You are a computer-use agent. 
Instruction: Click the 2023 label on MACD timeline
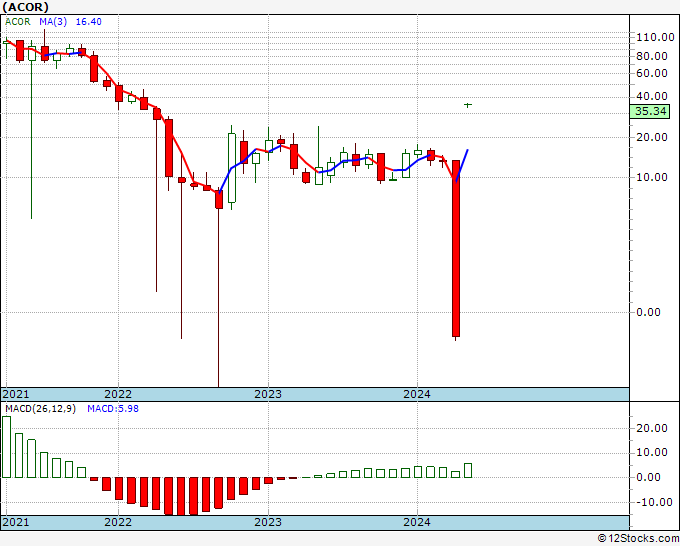(x=268, y=522)
